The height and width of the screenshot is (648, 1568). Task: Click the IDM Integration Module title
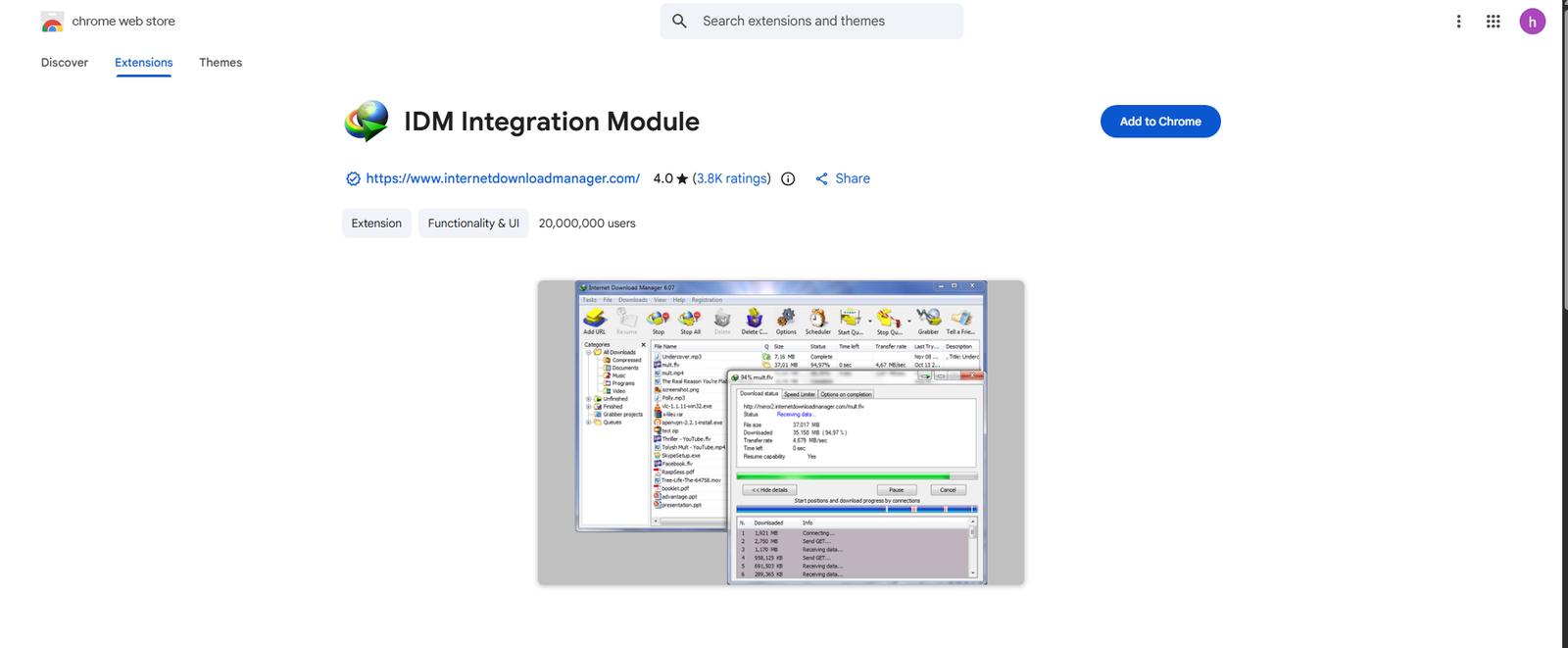click(x=552, y=122)
